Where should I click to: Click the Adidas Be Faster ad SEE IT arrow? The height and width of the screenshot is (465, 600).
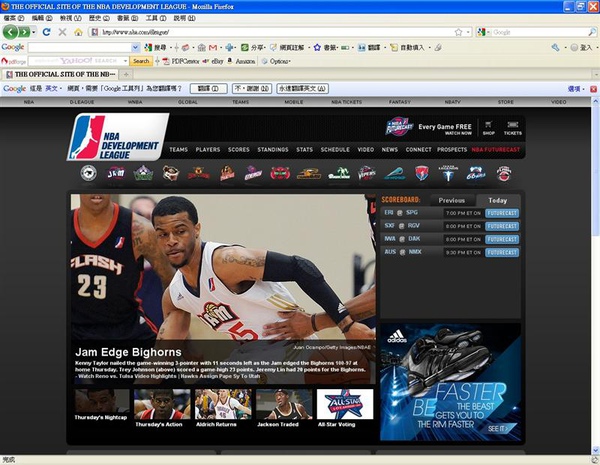click(502, 429)
